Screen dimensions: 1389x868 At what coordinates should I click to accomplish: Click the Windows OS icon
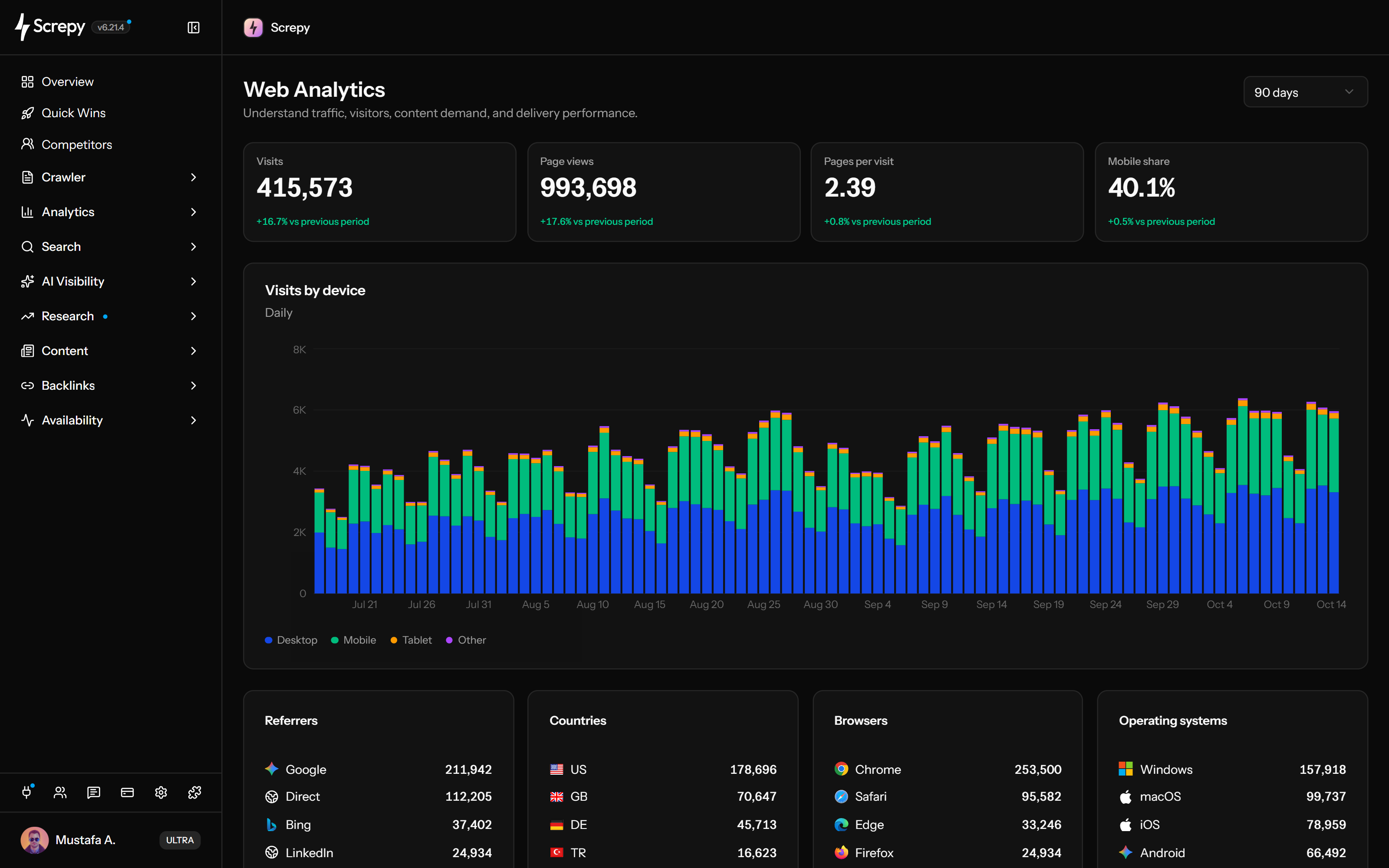[1126, 769]
